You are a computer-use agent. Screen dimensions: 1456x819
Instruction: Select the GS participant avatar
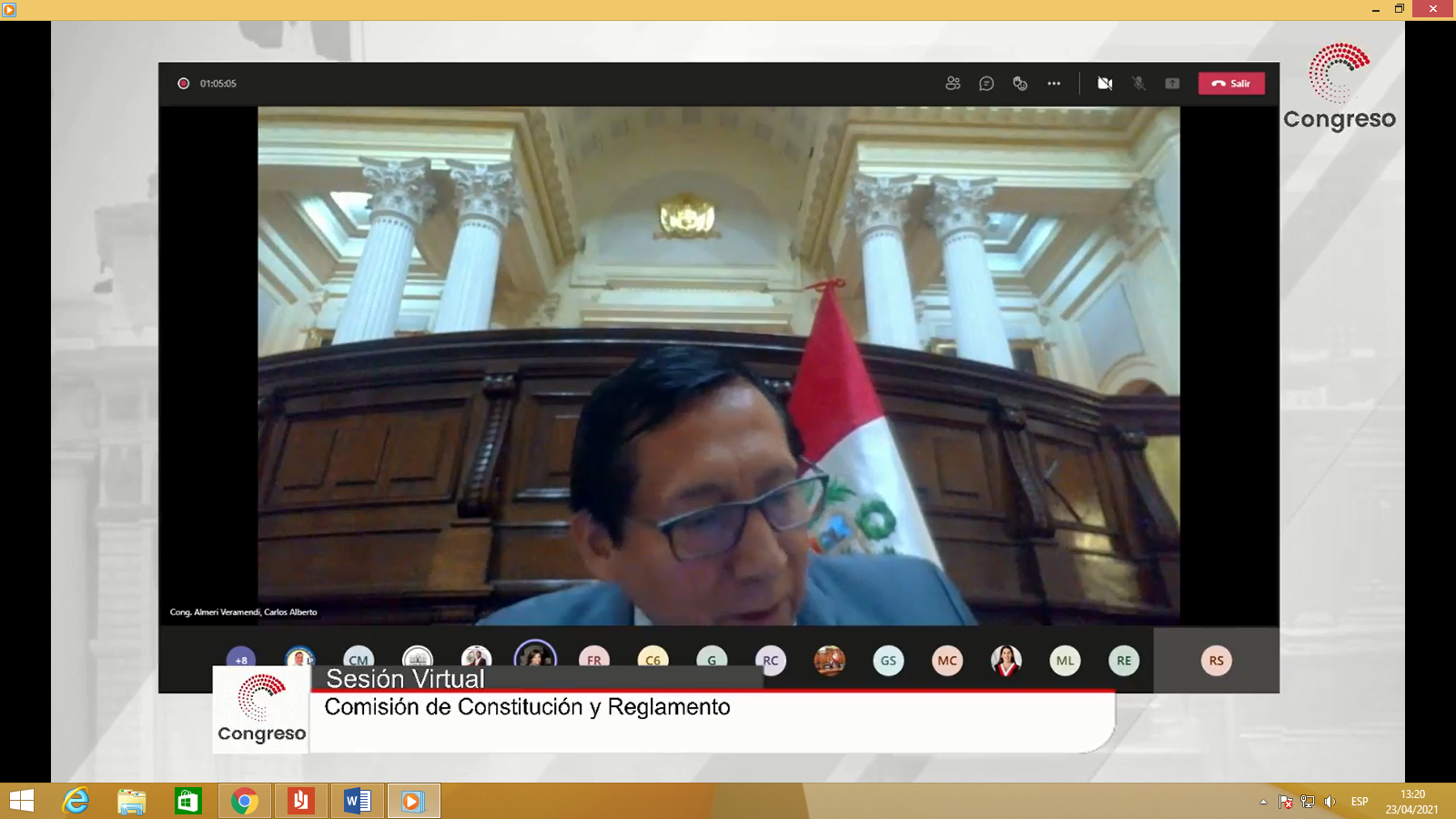click(x=888, y=661)
